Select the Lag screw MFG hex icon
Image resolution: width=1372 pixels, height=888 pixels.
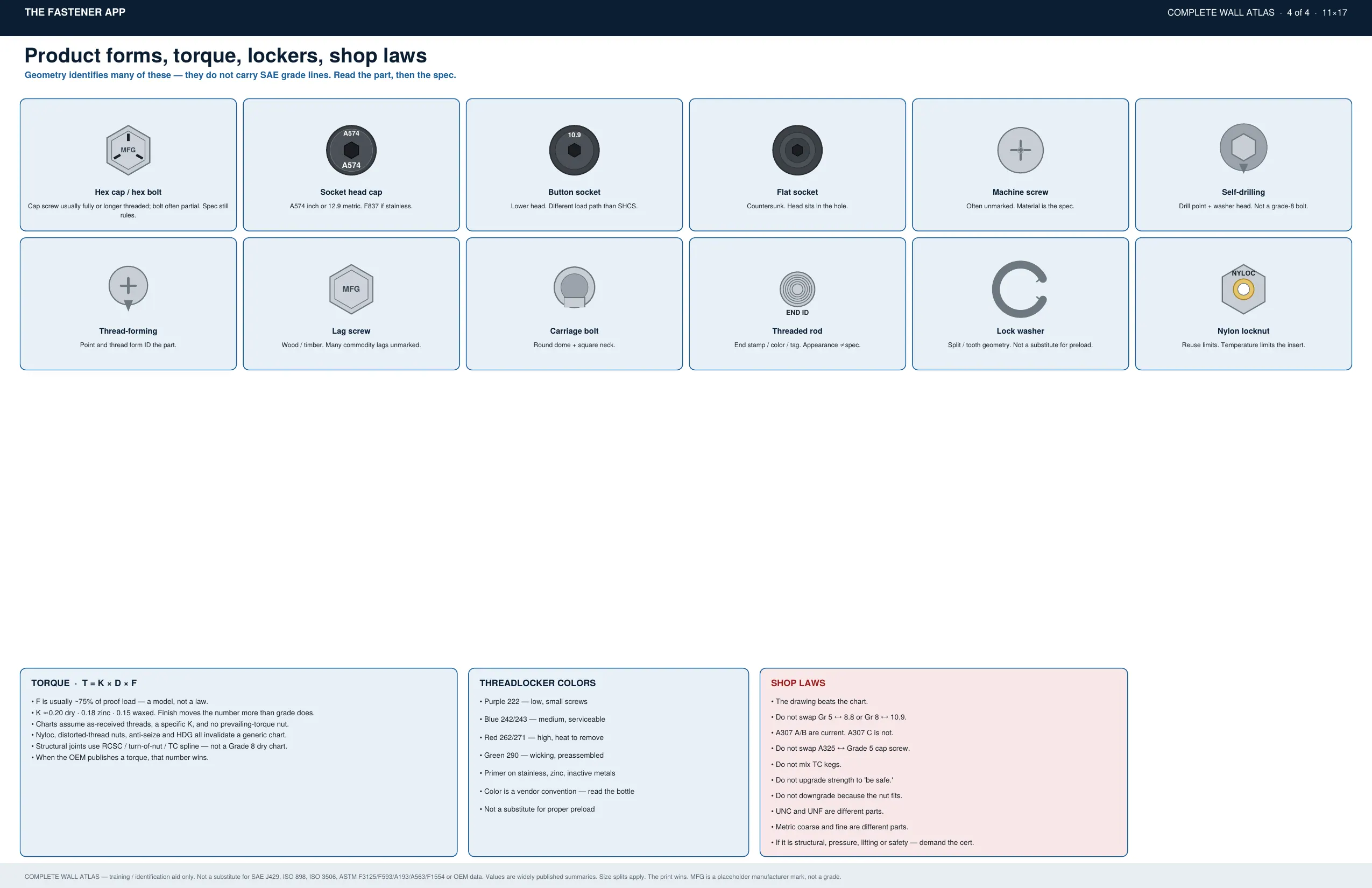351,289
